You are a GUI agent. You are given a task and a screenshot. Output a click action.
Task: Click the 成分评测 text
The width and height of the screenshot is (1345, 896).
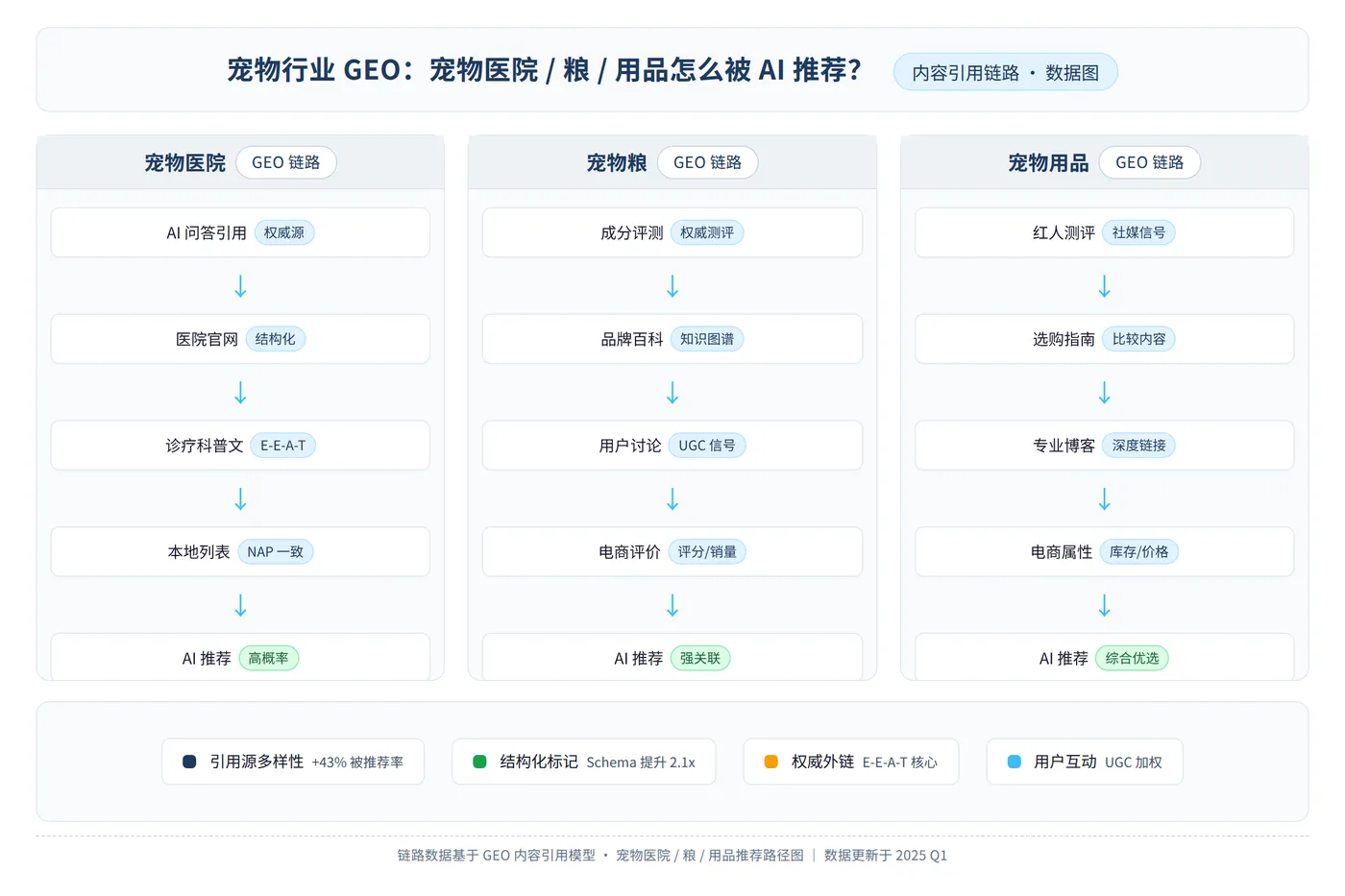pos(632,232)
